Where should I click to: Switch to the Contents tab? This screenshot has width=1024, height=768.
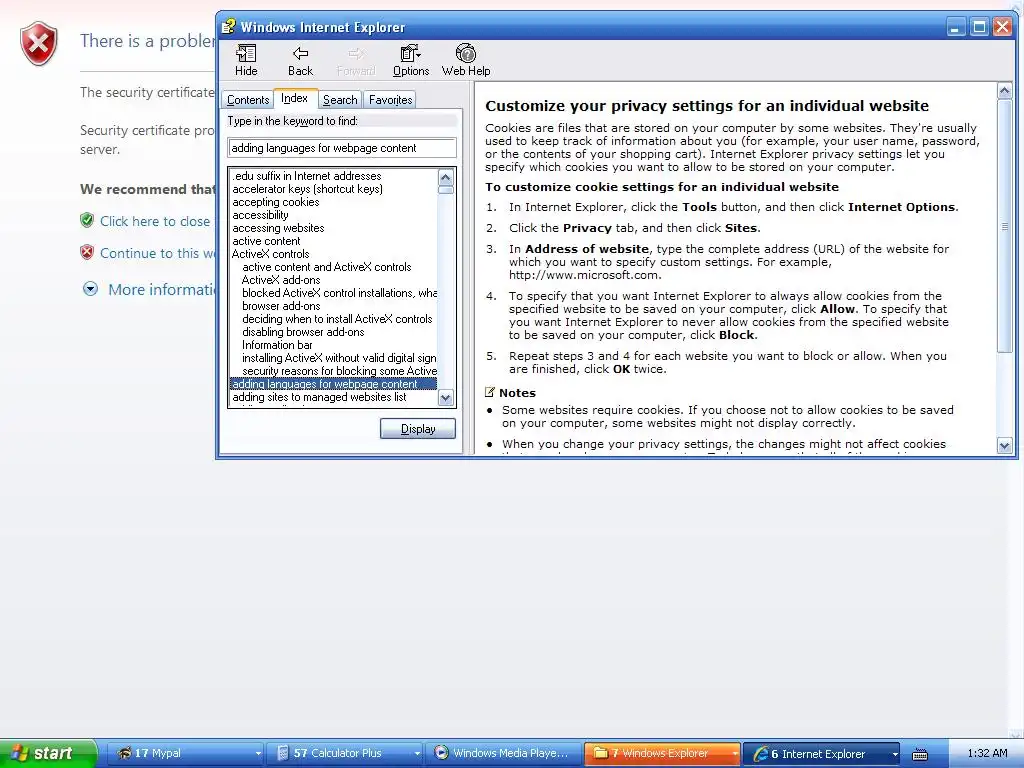pyautogui.click(x=248, y=100)
